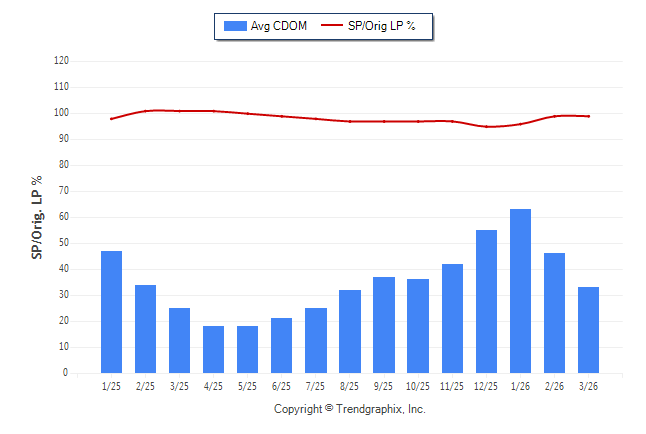Select the 8/25 blue bar
The width and height of the screenshot is (646, 434).
pyautogui.click(x=350, y=332)
